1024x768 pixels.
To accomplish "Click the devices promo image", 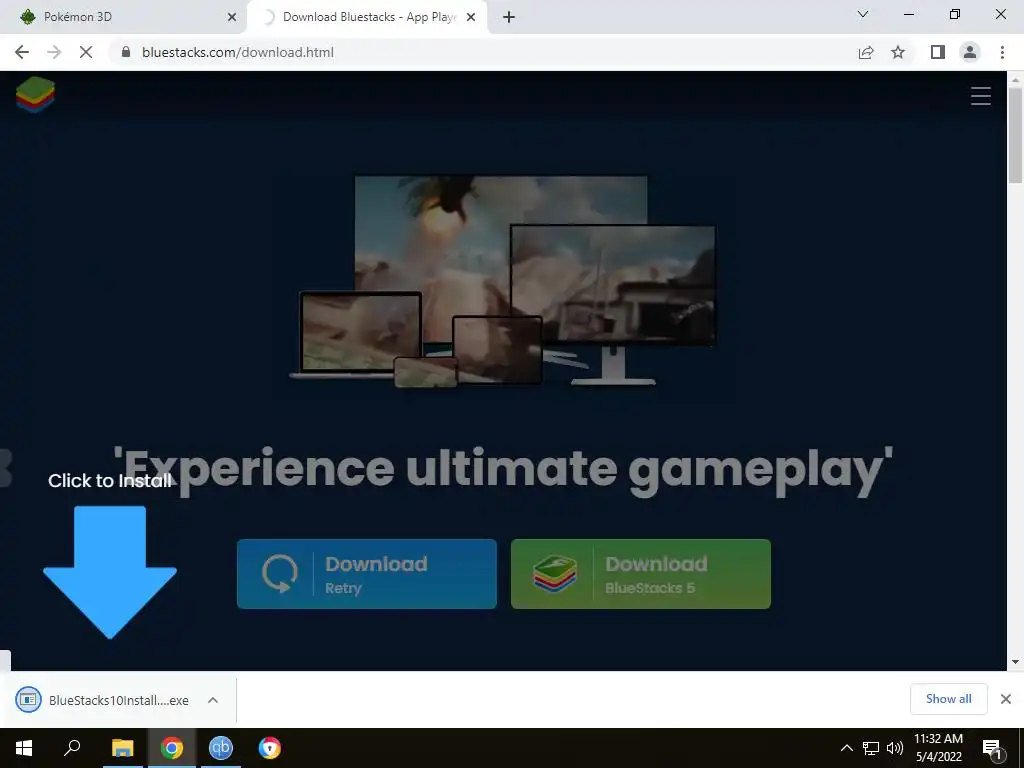I will (x=503, y=281).
